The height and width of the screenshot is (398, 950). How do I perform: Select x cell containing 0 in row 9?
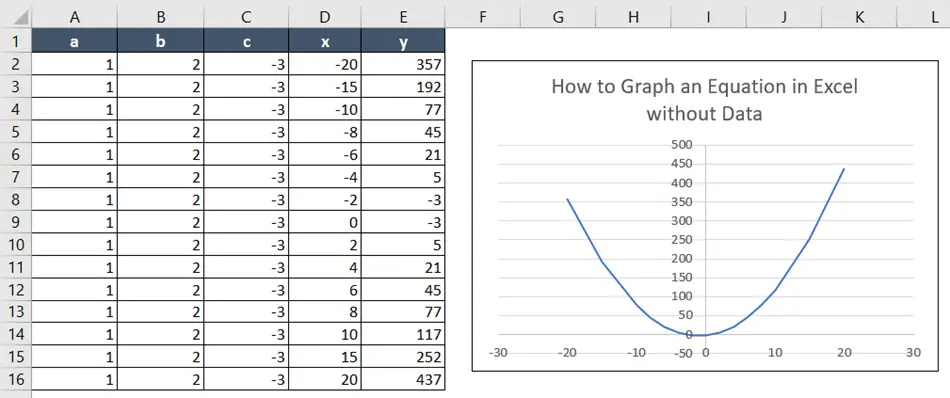(x=325, y=222)
